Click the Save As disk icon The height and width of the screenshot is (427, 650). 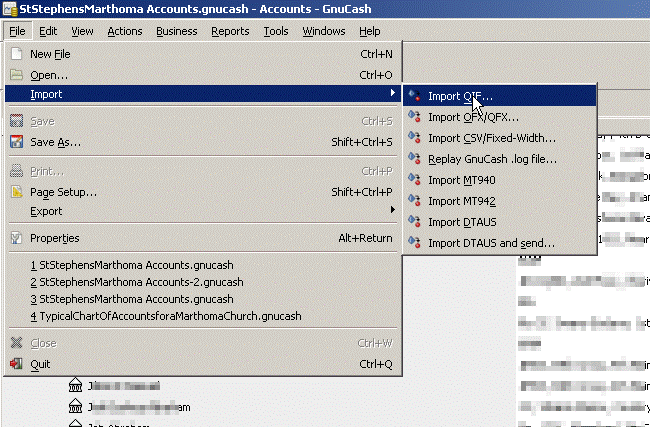[16, 142]
